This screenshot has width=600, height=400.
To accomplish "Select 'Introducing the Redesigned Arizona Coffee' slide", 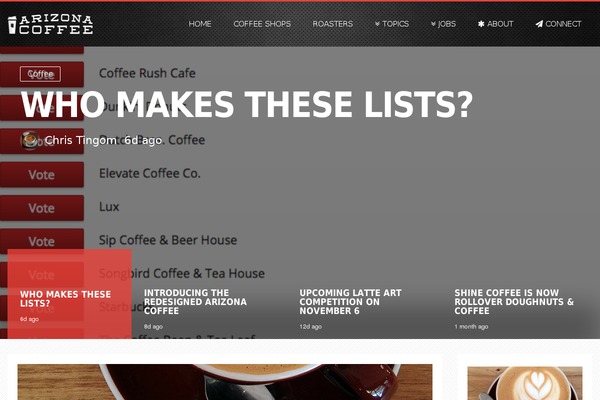I will click(195, 302).
